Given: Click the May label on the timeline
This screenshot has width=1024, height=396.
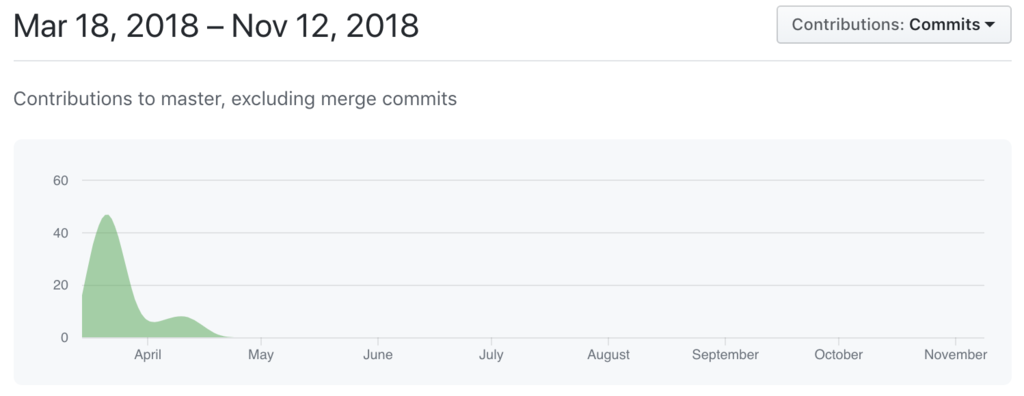Looking at the screenshot, I should (261, 355).
